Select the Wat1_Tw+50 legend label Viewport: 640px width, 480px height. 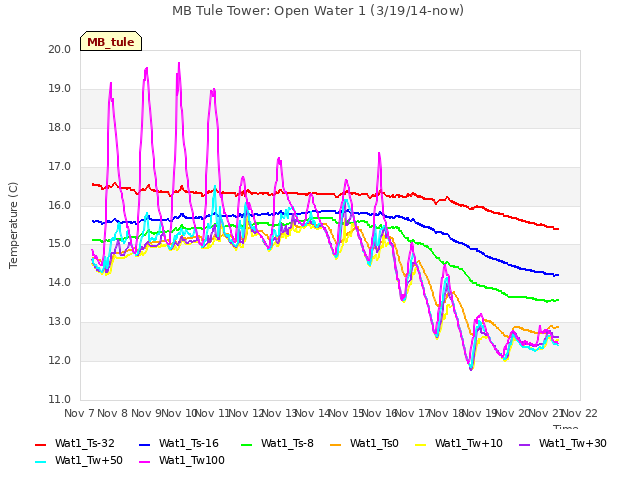click(89, 460)
